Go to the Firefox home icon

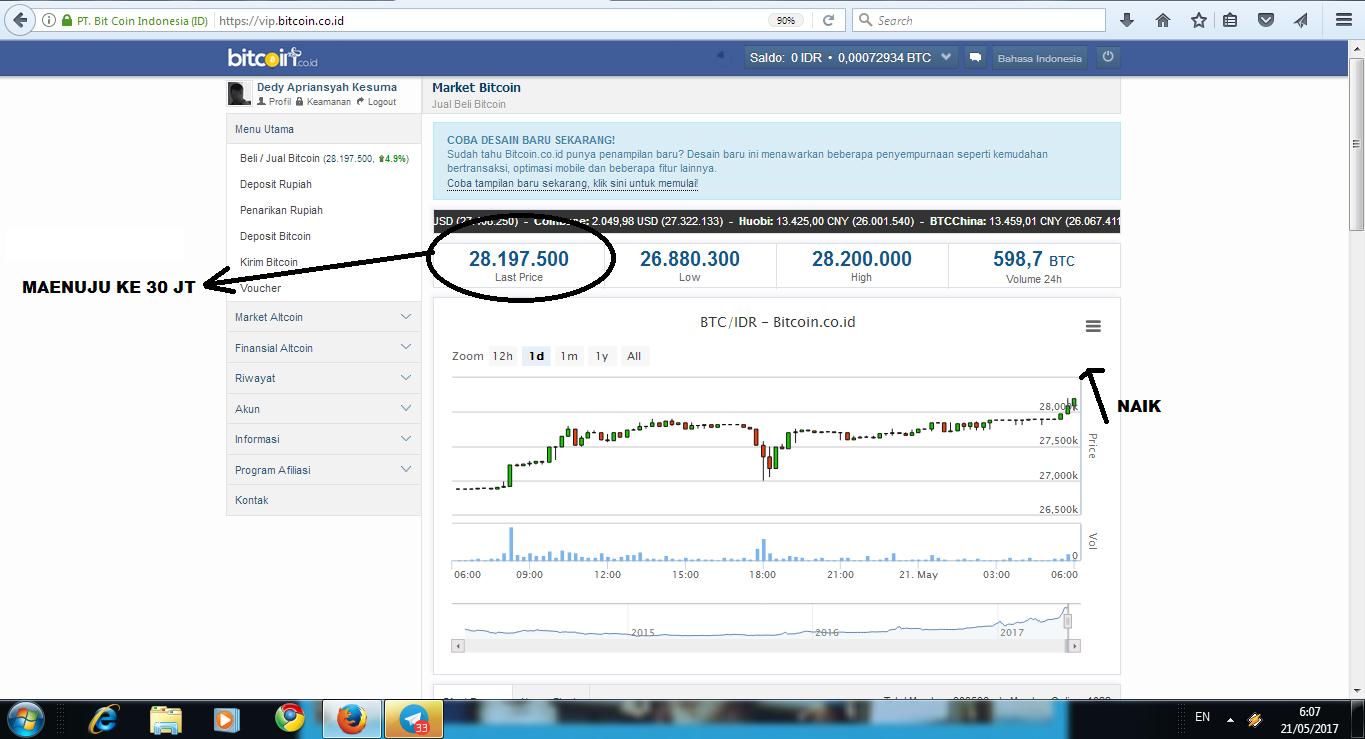click(1162, 20)
